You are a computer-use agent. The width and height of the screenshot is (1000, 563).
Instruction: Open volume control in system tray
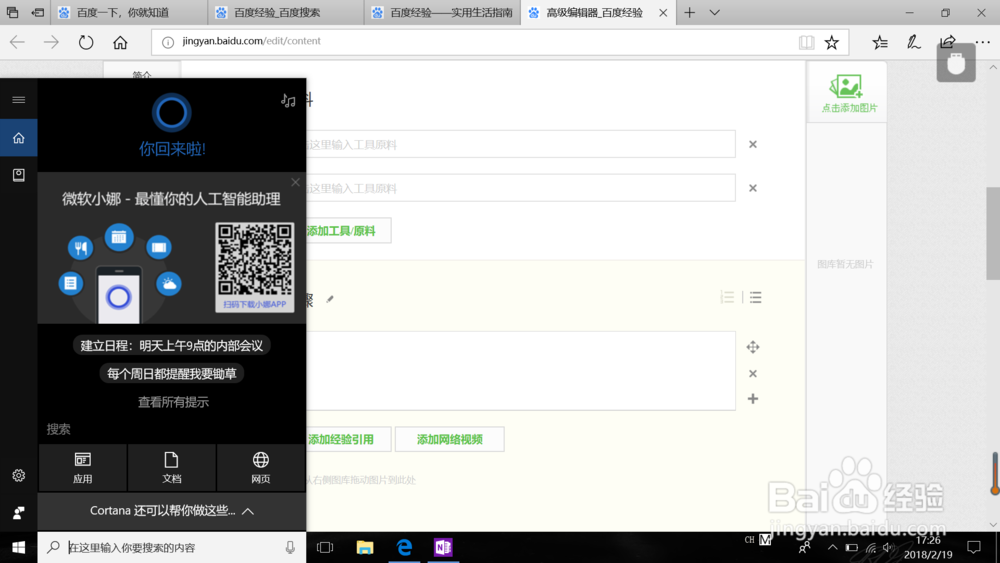coord(889,547)
